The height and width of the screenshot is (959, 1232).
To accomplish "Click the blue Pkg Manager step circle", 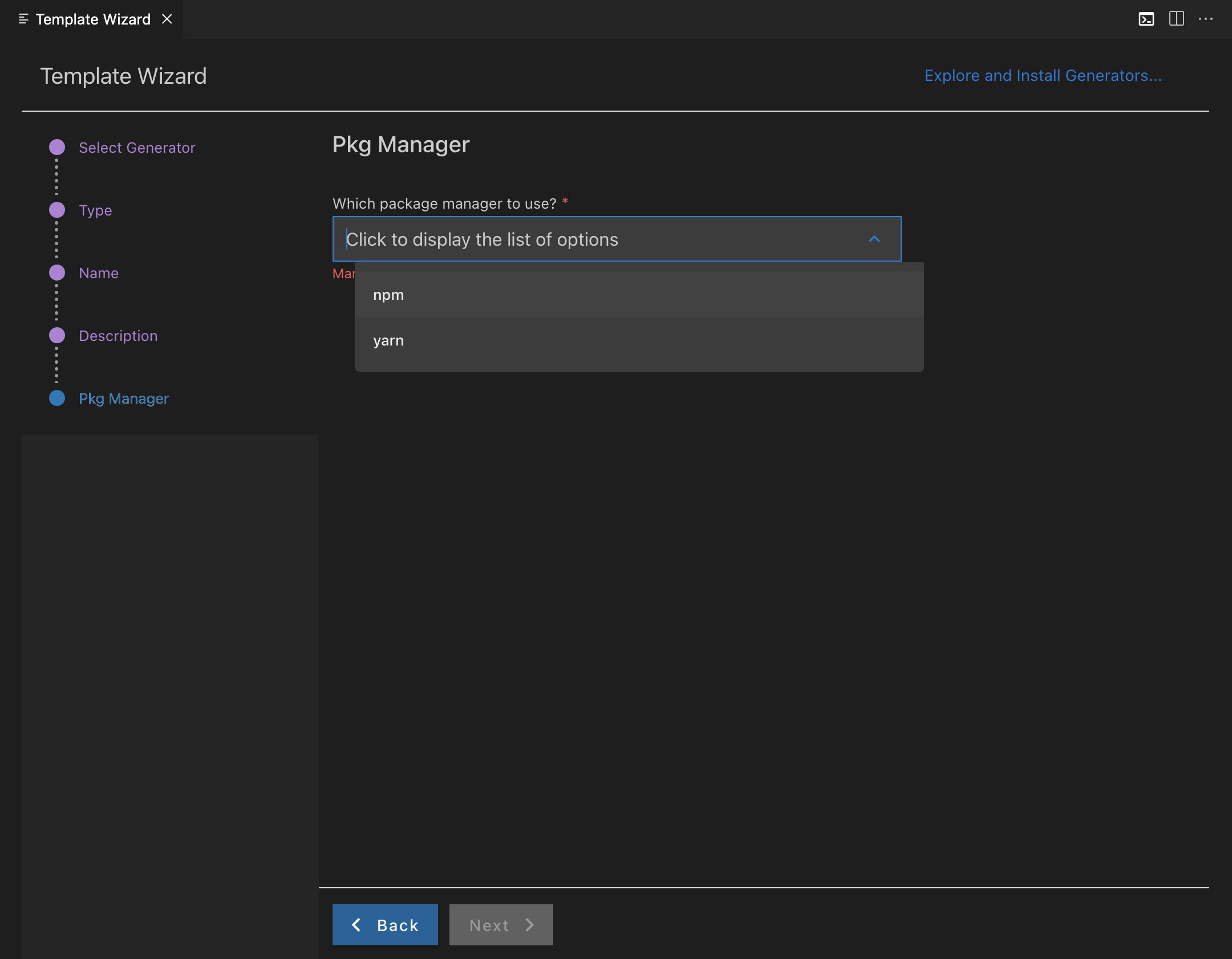I will coord(57,398).
